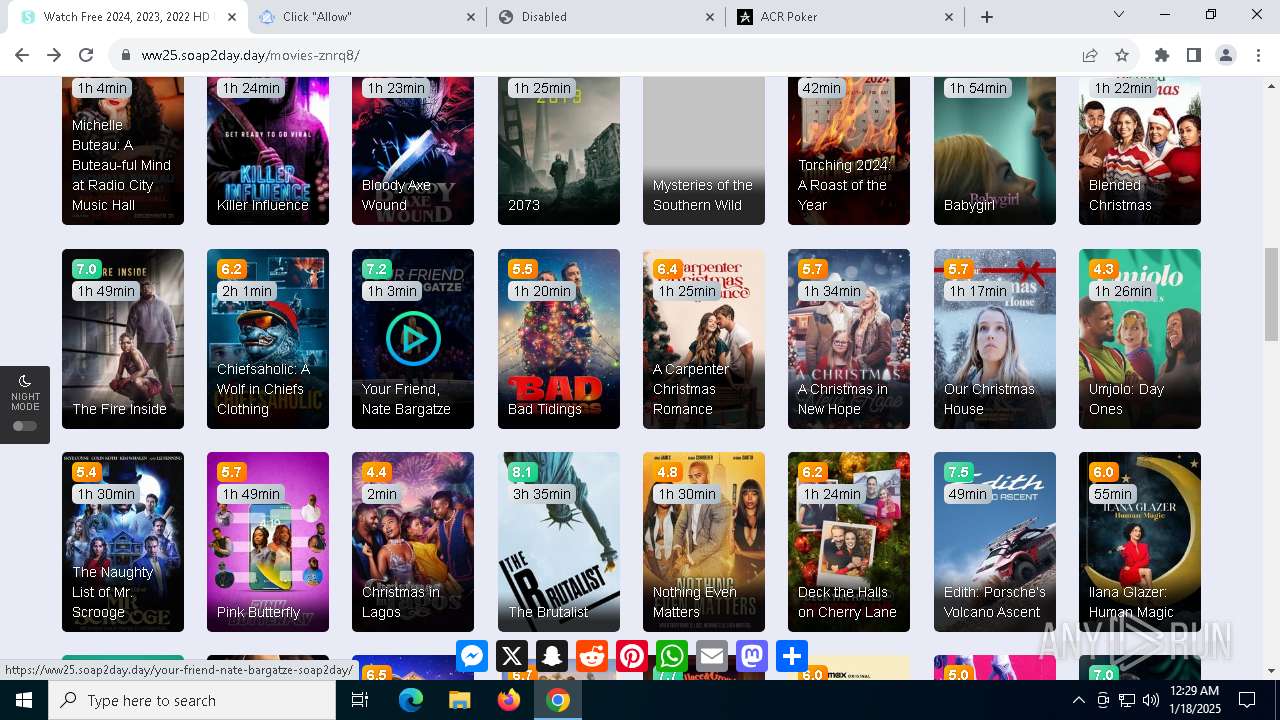The width and height of the screenshot is (1280, 720).
Task: Open File Explorer from taskbar
Action: 459,700
